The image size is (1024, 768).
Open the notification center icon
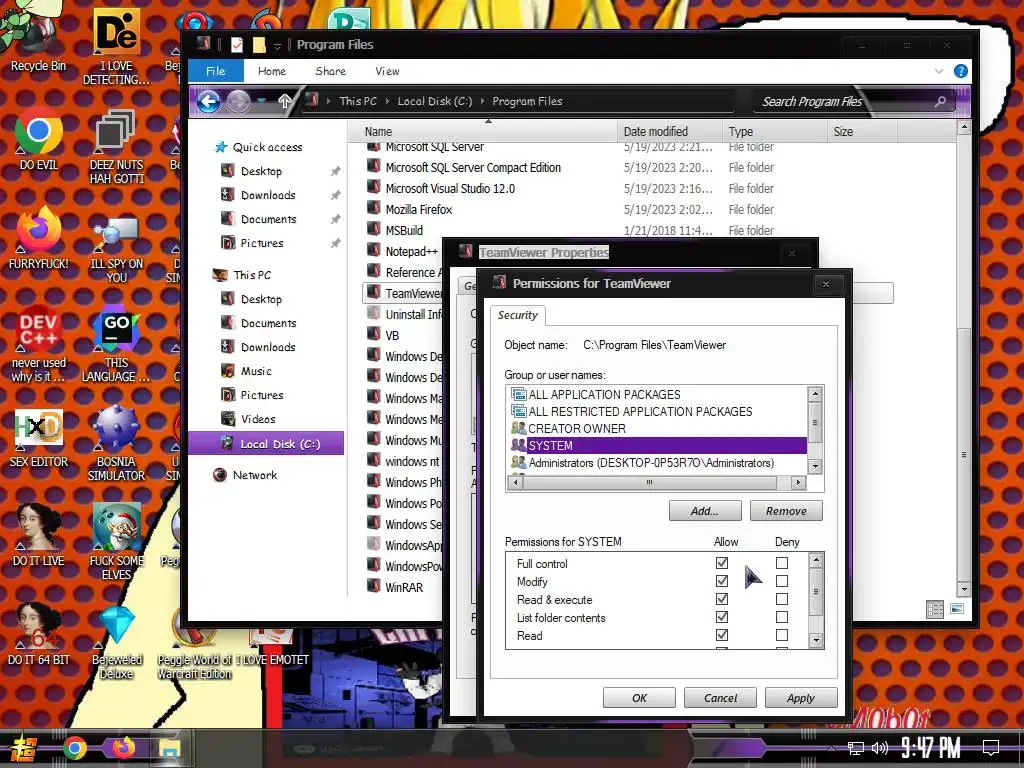coord(991,747)
